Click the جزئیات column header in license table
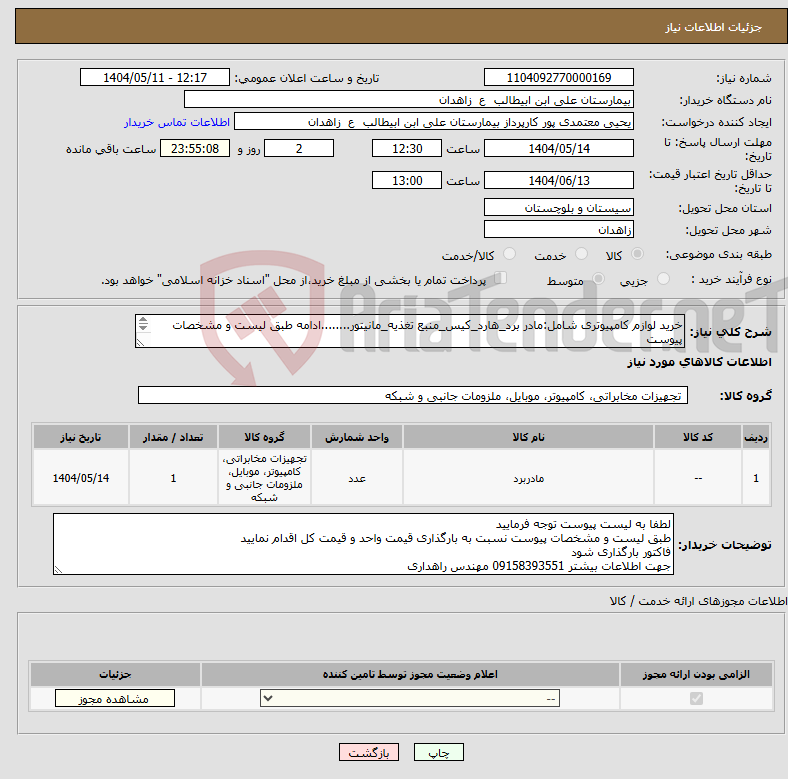Image resolution: width=788 pixels, height=779 pixels. point(115,674)
